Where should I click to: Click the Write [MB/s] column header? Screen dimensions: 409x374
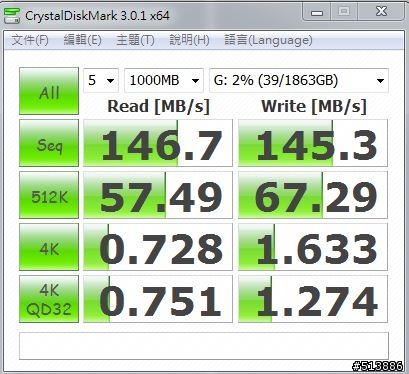314,106
